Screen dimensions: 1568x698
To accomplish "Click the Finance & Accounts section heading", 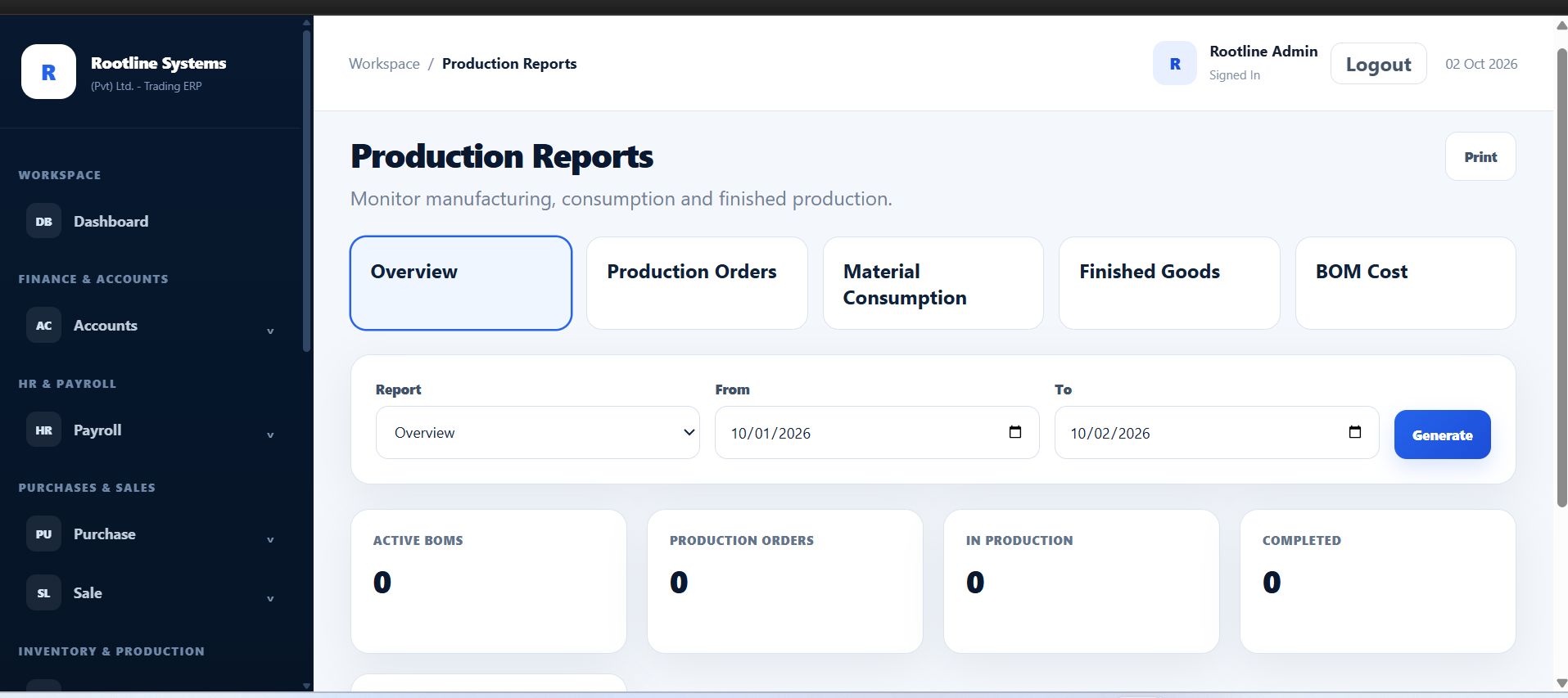I will [93, 279].
